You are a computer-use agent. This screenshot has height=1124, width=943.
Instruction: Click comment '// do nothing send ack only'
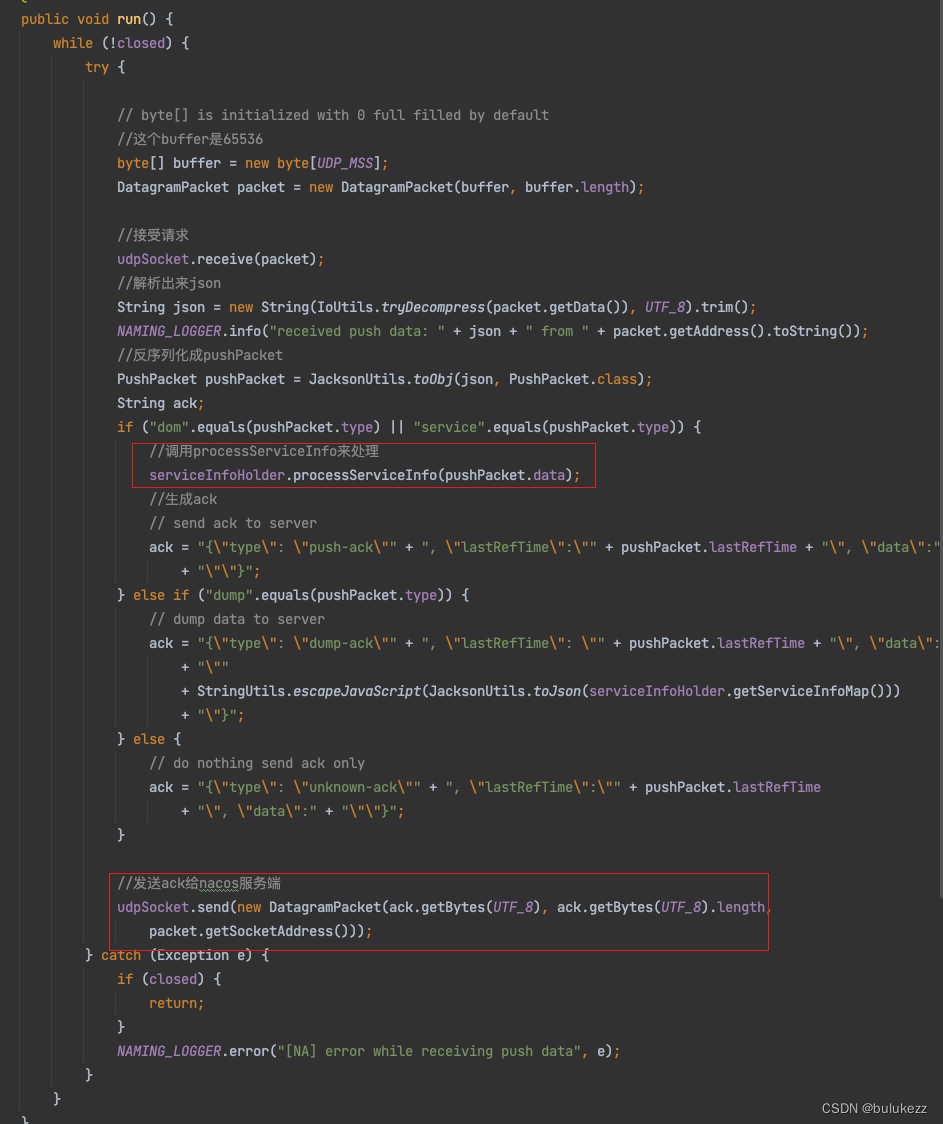(257, 763)
